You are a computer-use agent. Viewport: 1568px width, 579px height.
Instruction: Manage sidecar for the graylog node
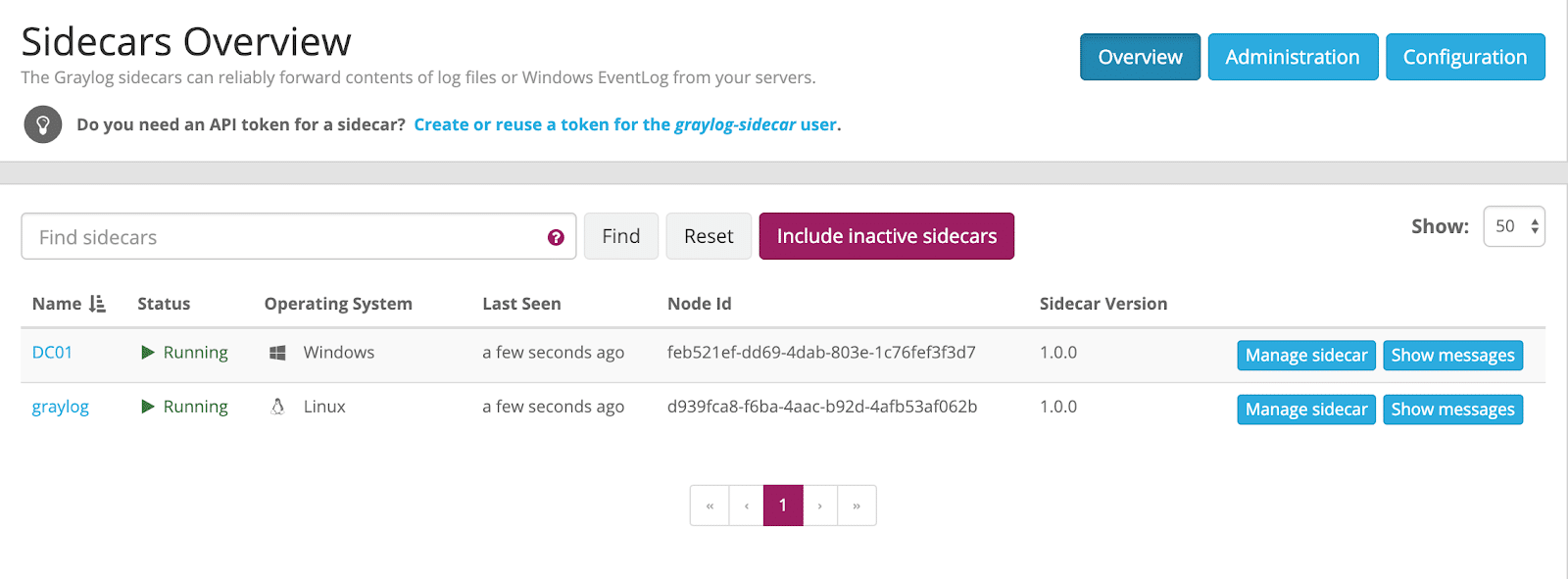(1305, 410)
